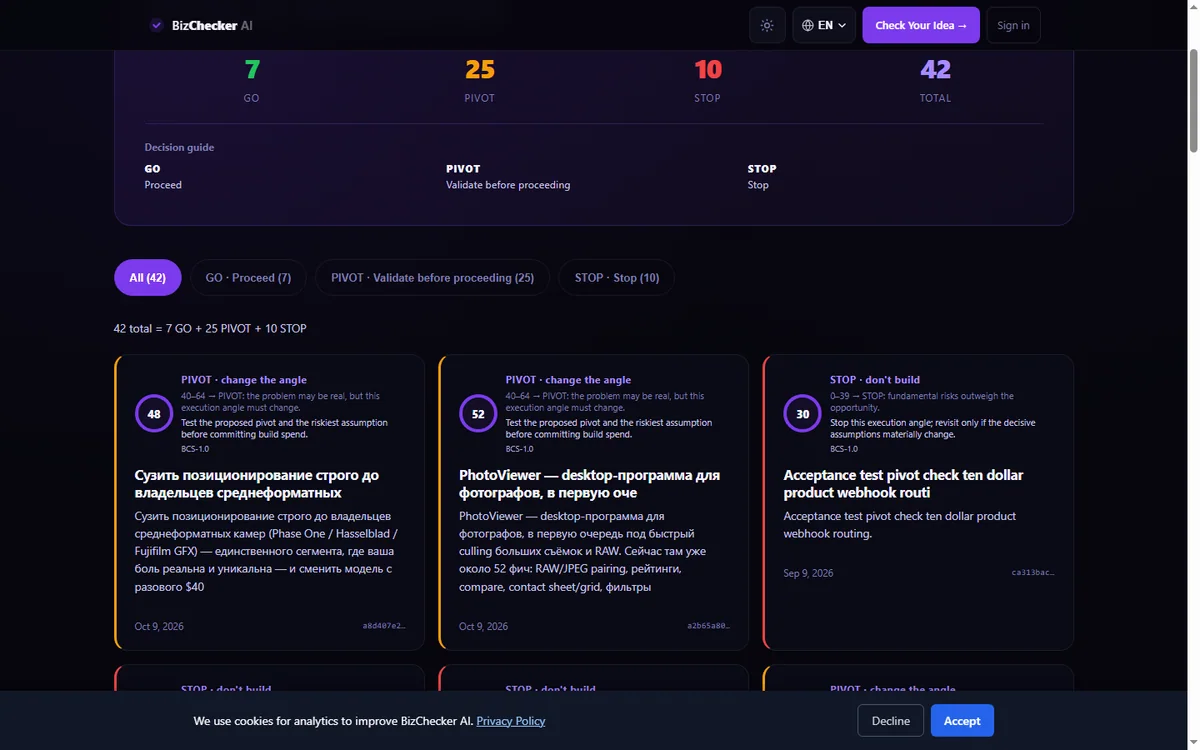Toggle the light/dark theme sun button
Screen dimensions: 1200x750
pos(767,25)
